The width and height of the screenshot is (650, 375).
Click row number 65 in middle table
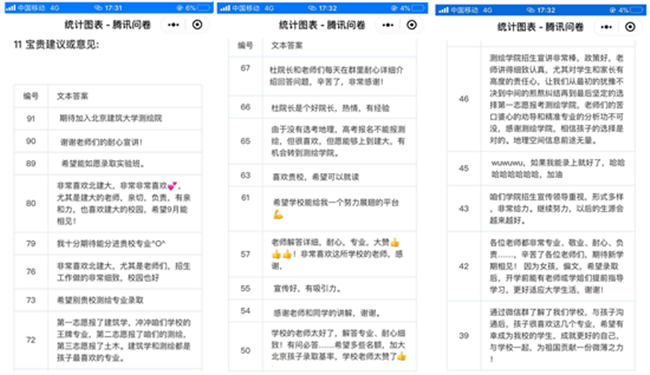[245, 141]
